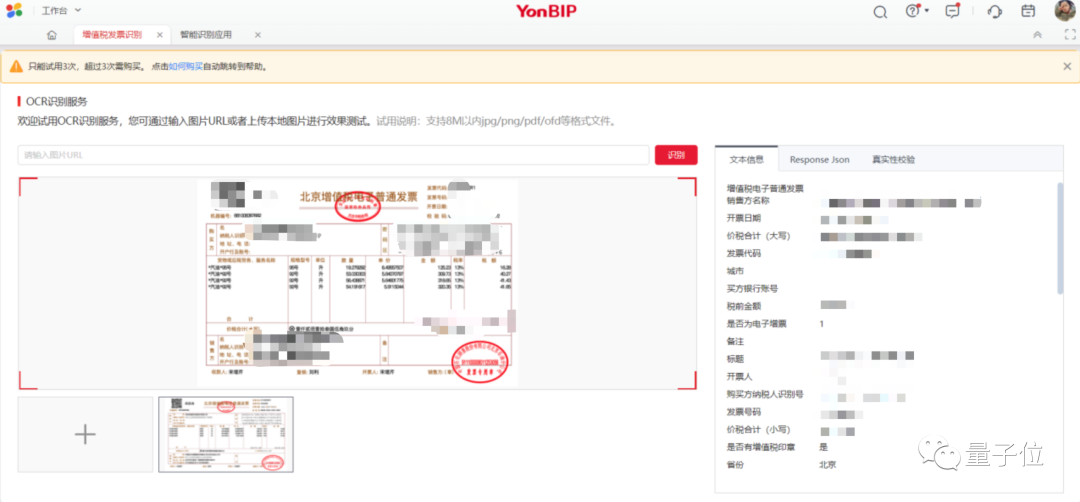
Task: Click the 标题 field label
Action: (735, 359)
